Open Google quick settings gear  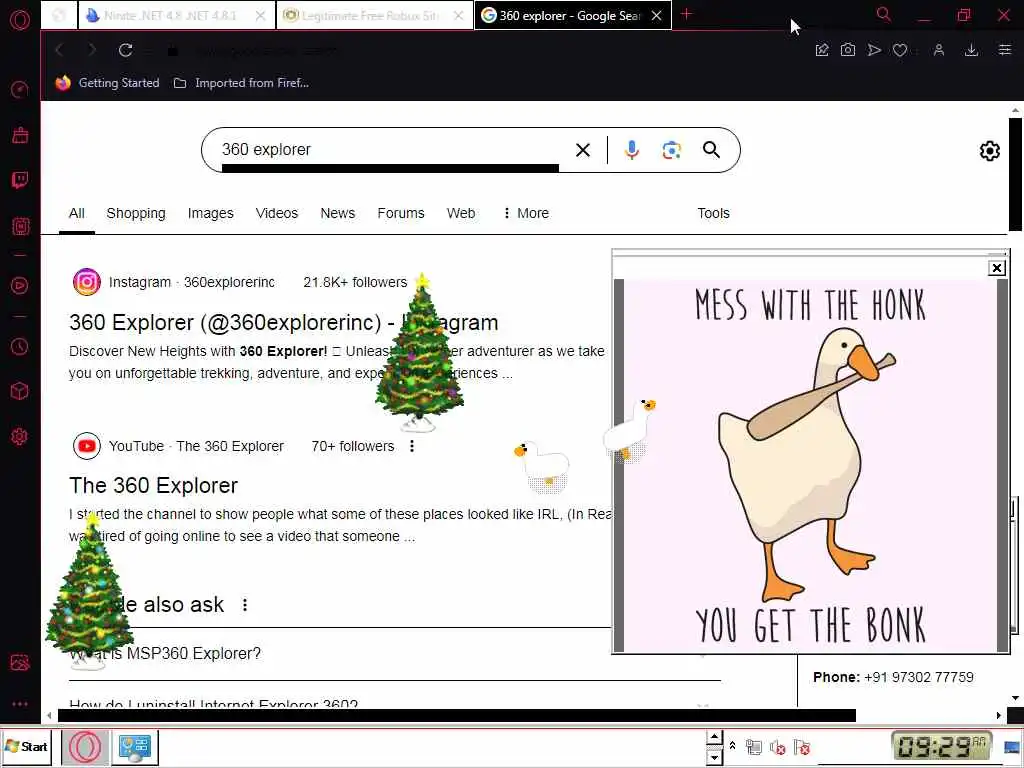[x=989, y=151]
